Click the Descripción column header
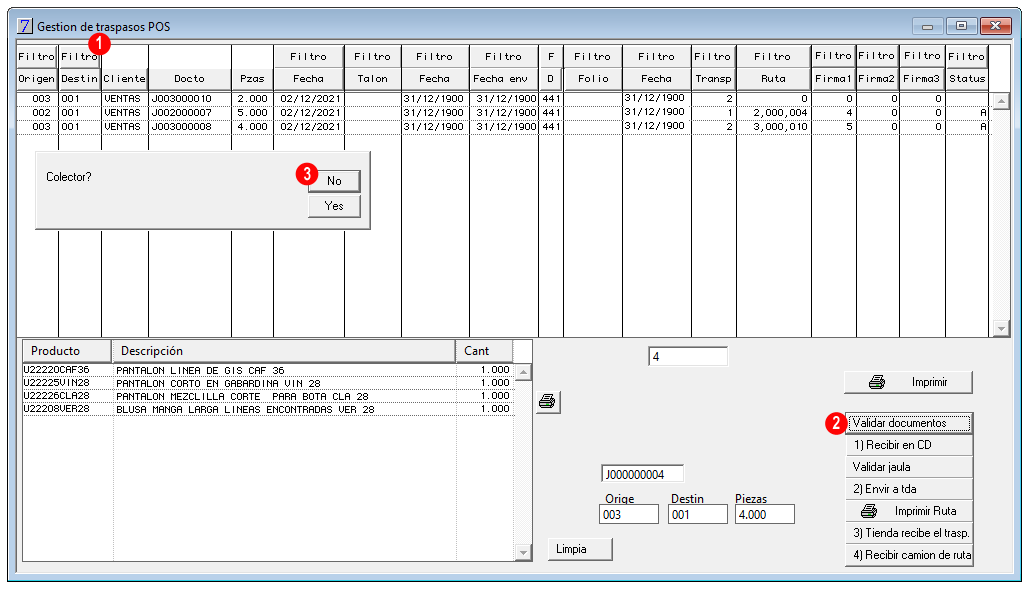 pos(283,351)
